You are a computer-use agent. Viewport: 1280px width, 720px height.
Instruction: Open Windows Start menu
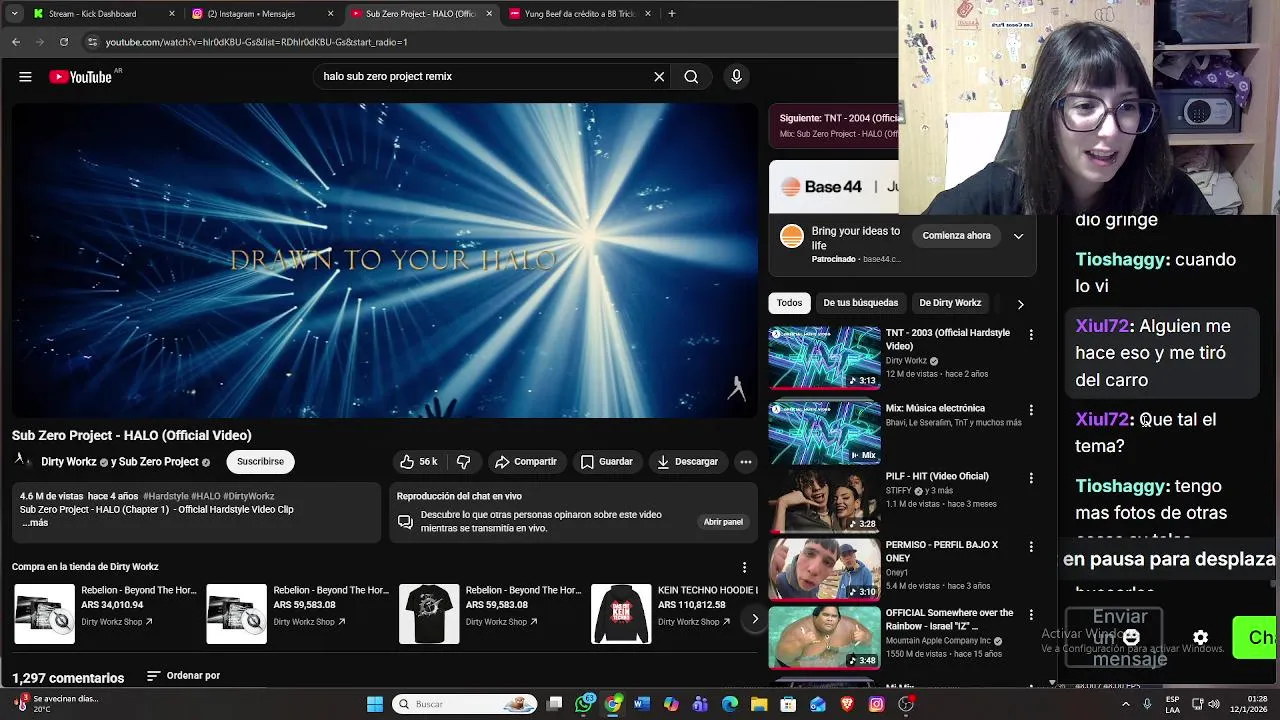(375, 704)
